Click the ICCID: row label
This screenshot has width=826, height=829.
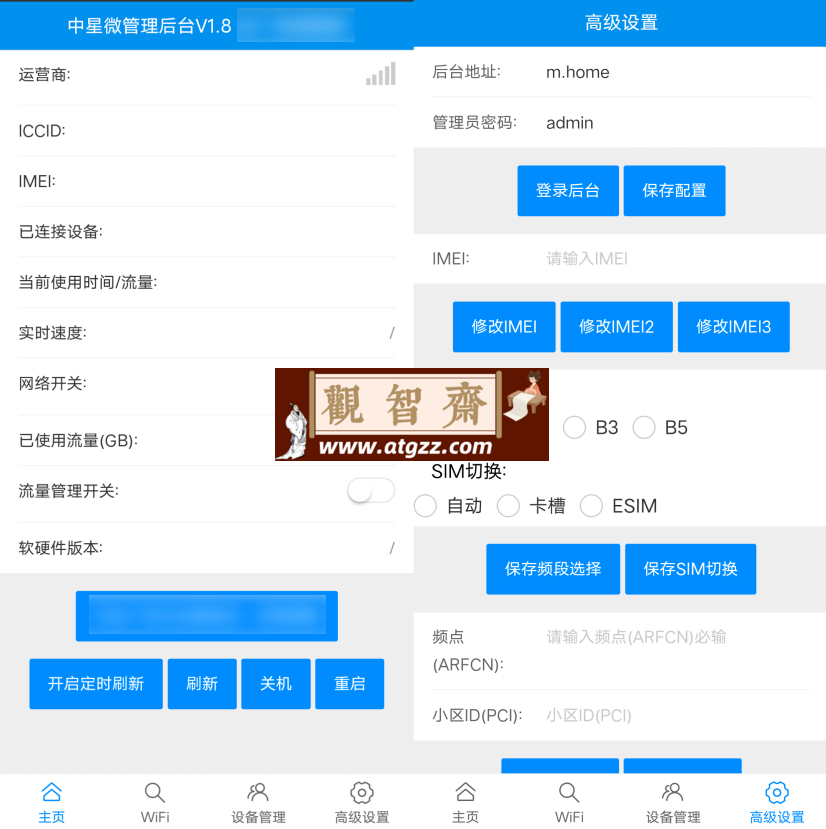(42, 131)
